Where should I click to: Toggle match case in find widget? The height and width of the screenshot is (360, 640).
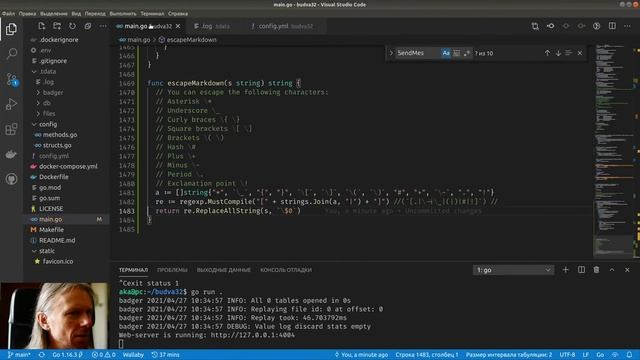tap(446, 53)
